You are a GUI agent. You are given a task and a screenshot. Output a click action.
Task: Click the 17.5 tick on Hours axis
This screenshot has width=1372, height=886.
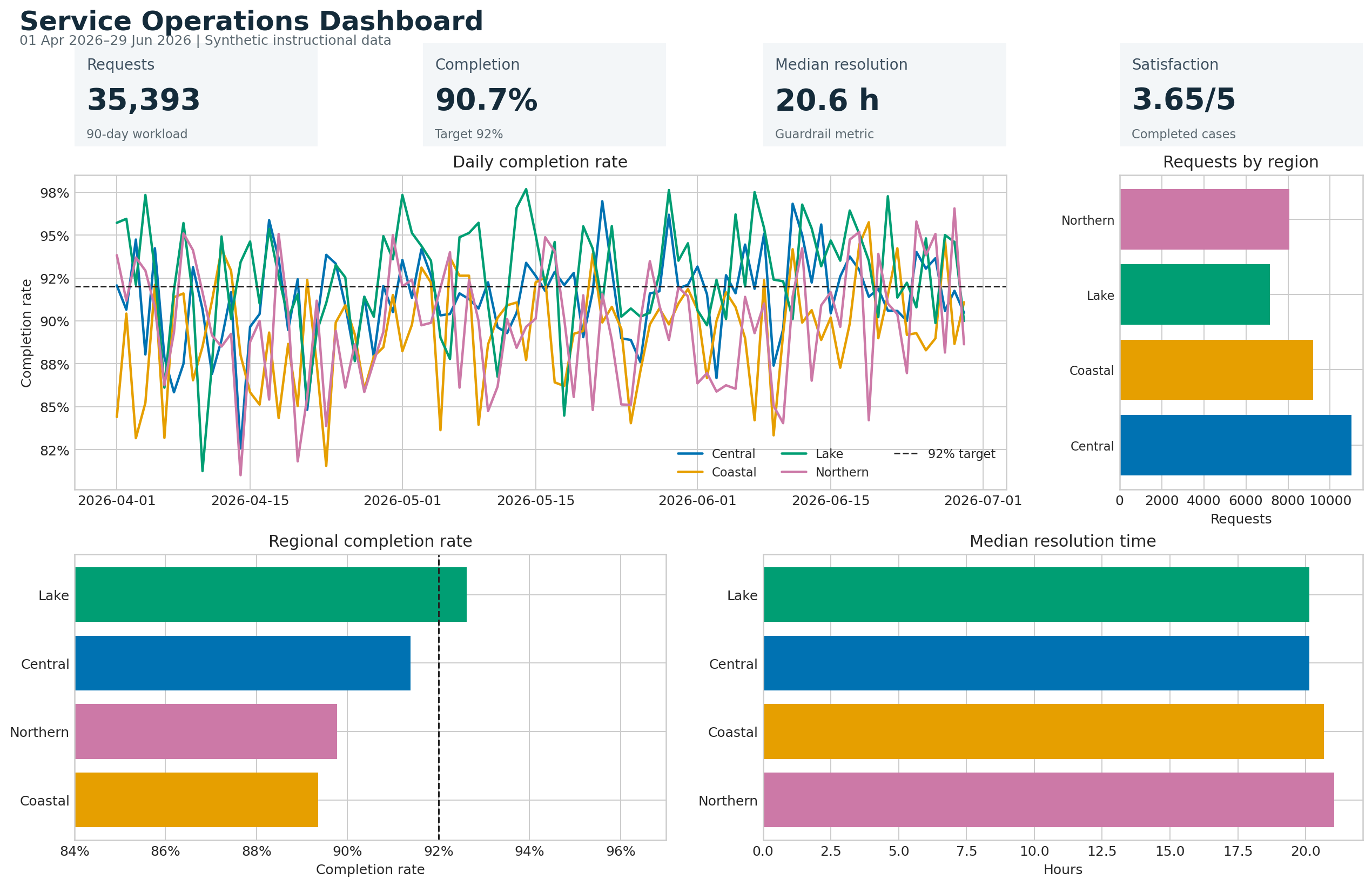[1238, 852]
